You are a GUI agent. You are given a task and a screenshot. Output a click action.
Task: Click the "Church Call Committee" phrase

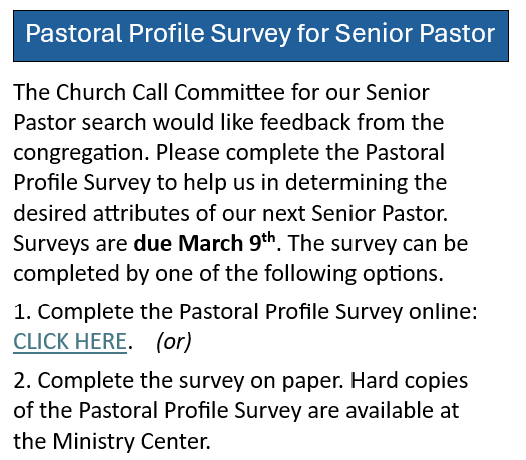pyautogui.click(x=170, y=92)
